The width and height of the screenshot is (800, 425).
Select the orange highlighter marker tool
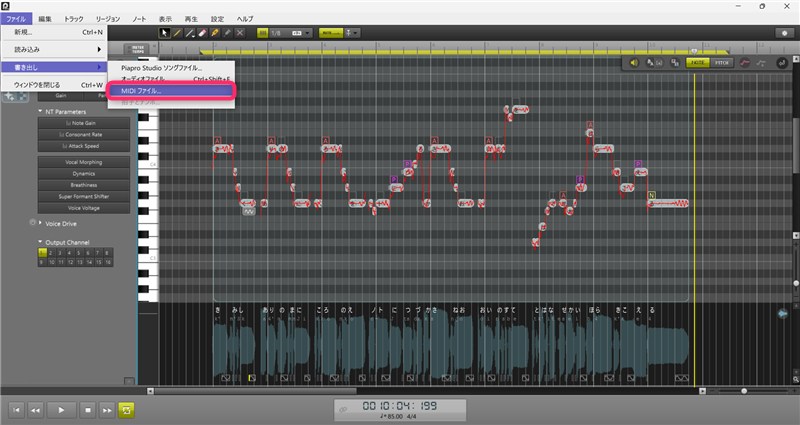coord(215,33)
